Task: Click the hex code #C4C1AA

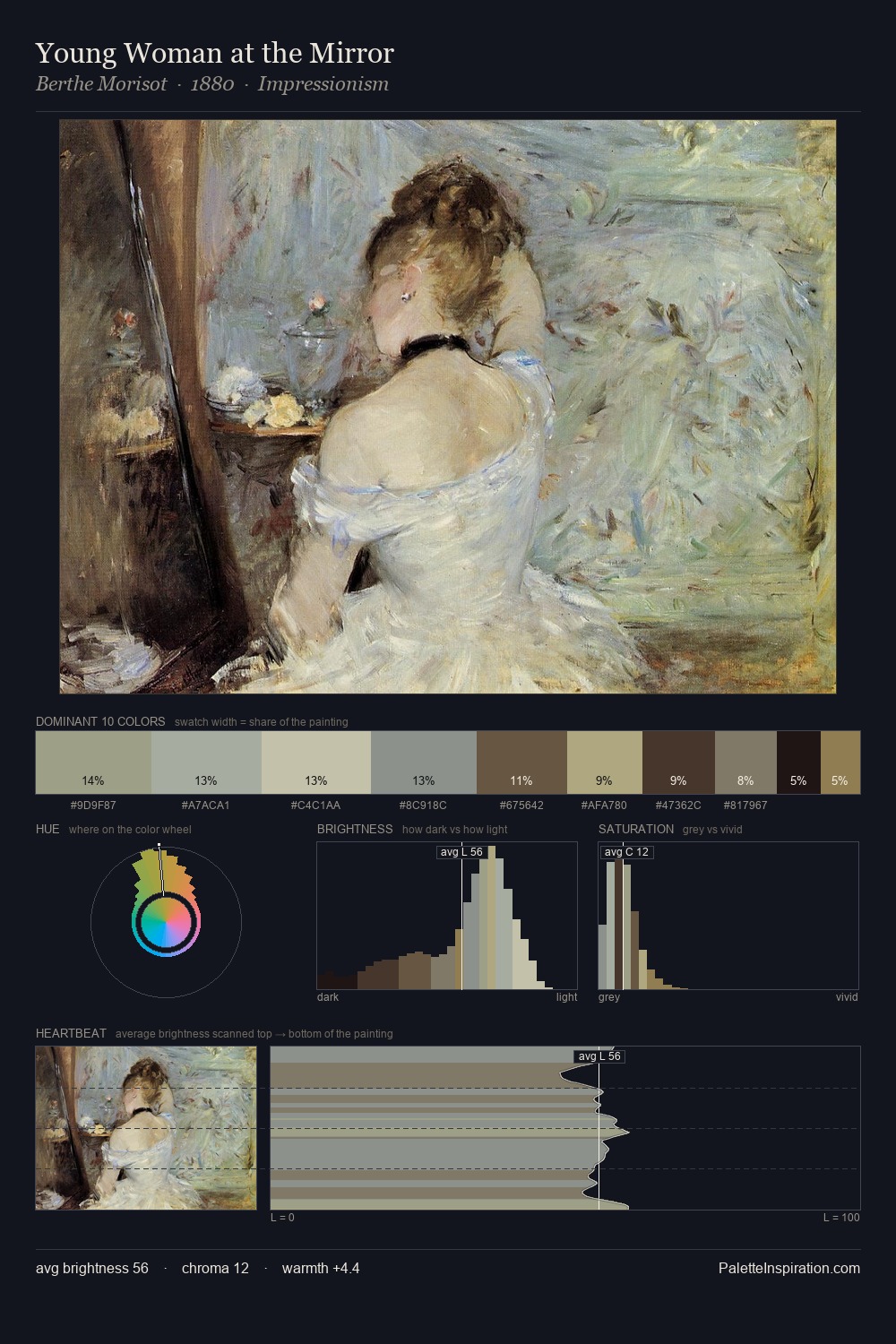Action: pos(315,806)
